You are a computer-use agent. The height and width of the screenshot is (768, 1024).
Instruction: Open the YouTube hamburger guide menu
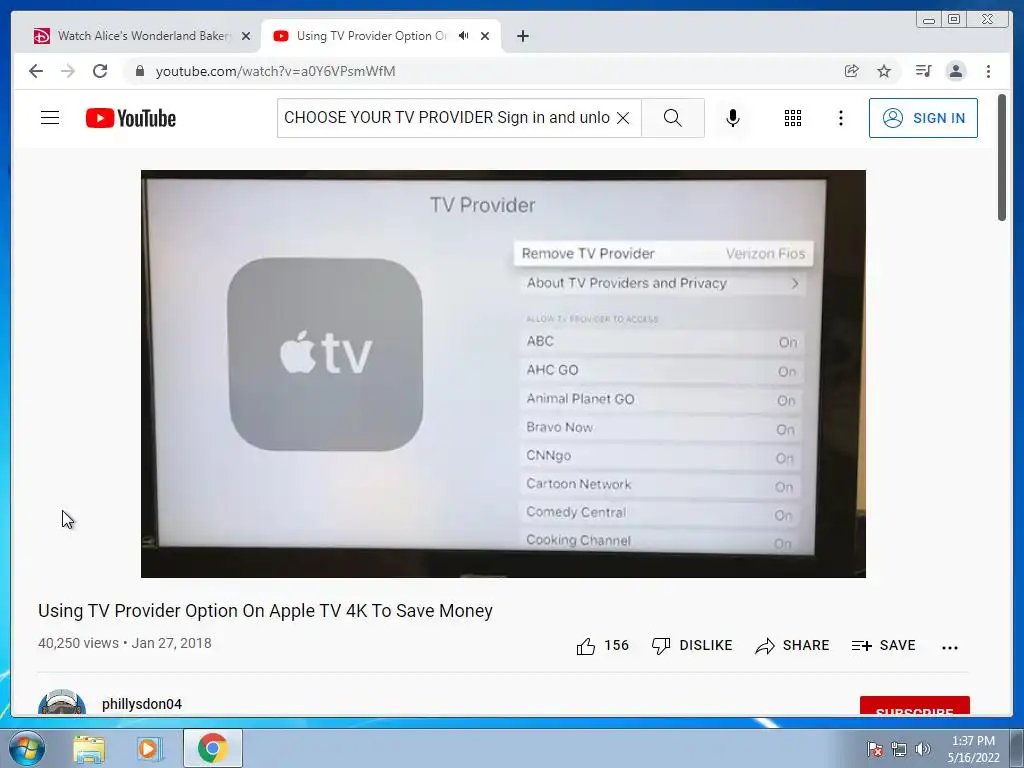(x=50, y=118)
